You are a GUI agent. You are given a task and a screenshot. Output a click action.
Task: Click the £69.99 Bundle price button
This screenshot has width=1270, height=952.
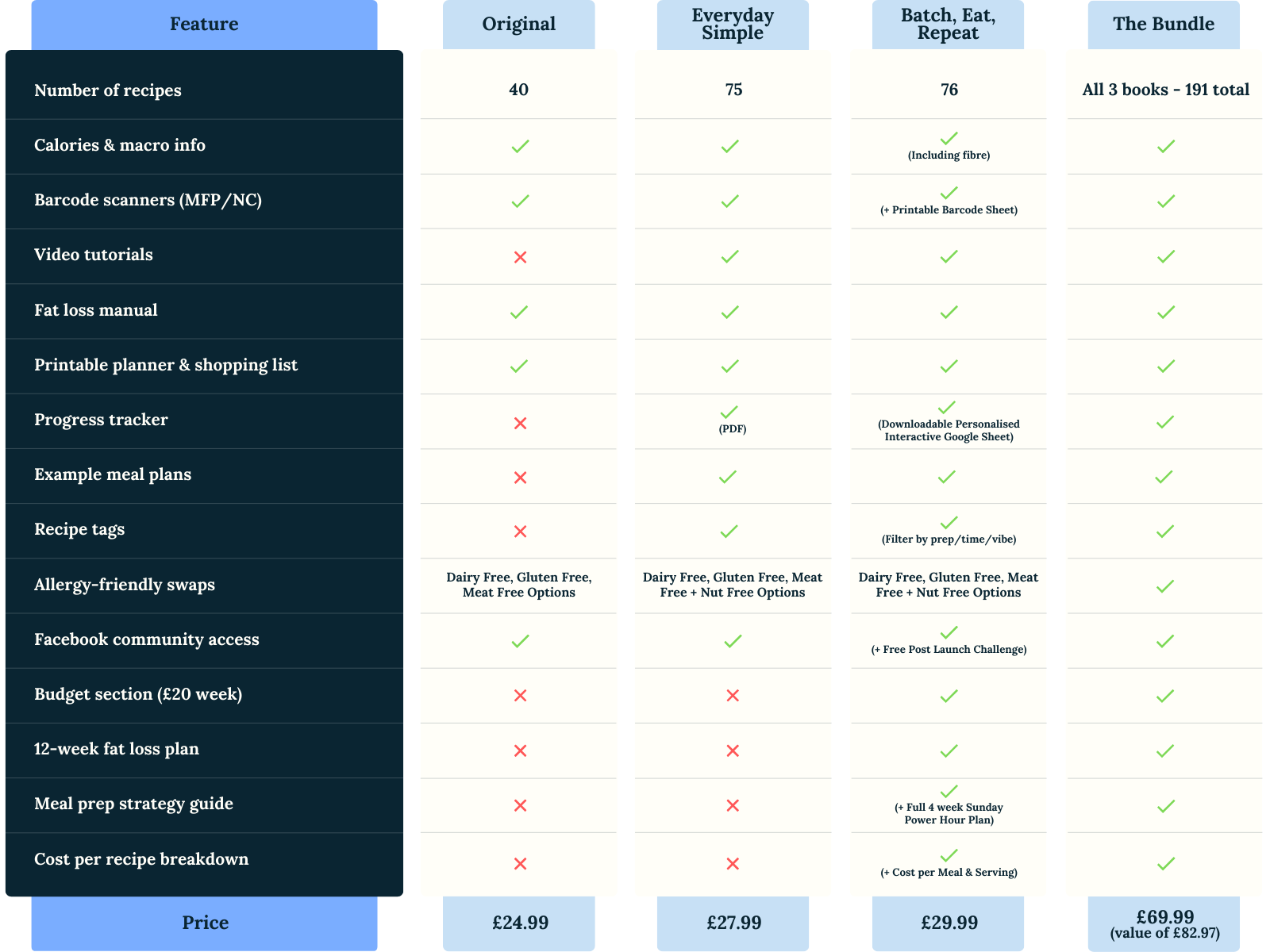click(x=1164, y=923)
